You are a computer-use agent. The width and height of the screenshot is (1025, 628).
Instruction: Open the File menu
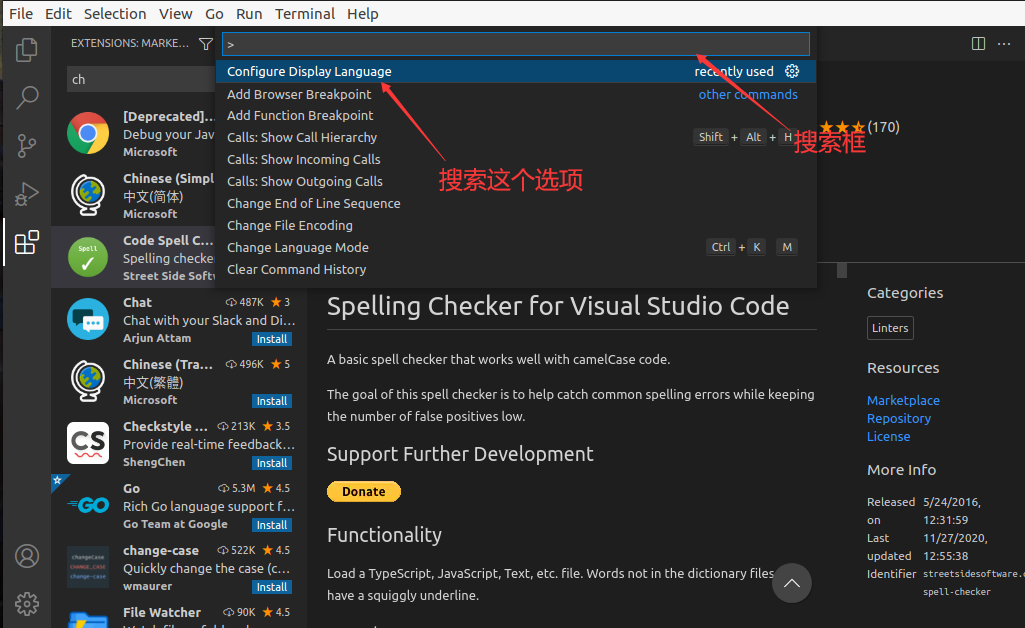pyautogui.click(x=21, y=14)
